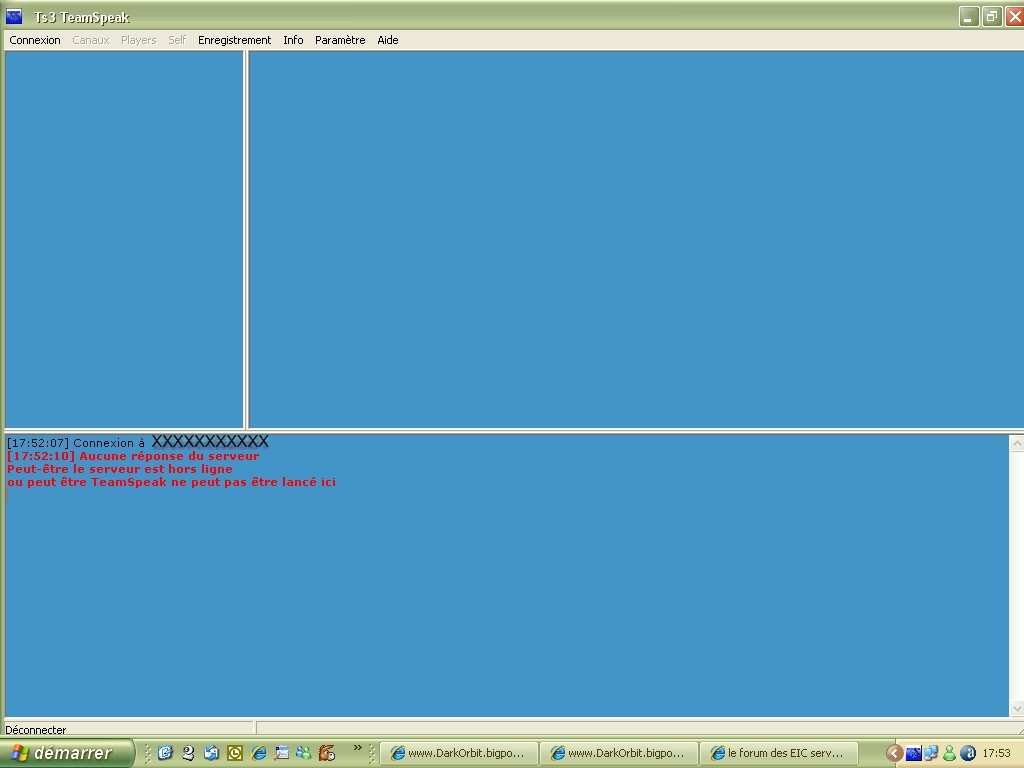1024x768 pixels.
Task: Click the Show Desktop quick launch icon
Action: click(x=165, y=753)
